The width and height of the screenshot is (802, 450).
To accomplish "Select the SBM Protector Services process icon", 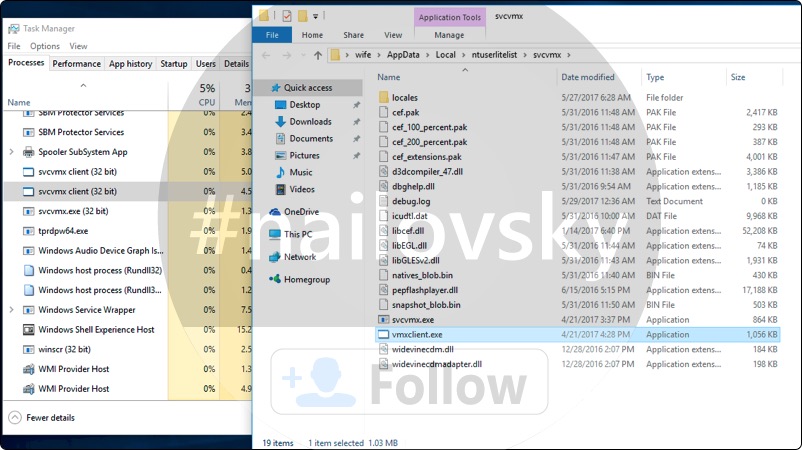I will [x=29, y=132].
